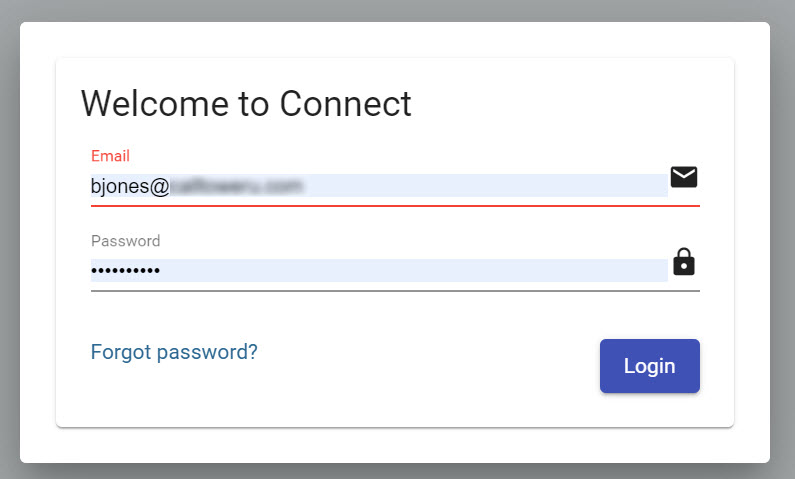The image size is (795, 479).
Task: Focus the Email input field
Action: pyautogui.click(x=379, y=186)
